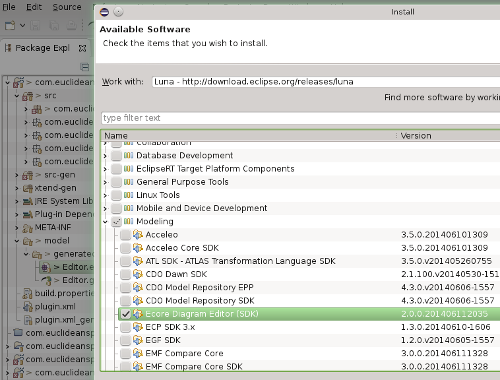
Task: Open the Source menu in Eclipse
Action: [x=67, y=7]
